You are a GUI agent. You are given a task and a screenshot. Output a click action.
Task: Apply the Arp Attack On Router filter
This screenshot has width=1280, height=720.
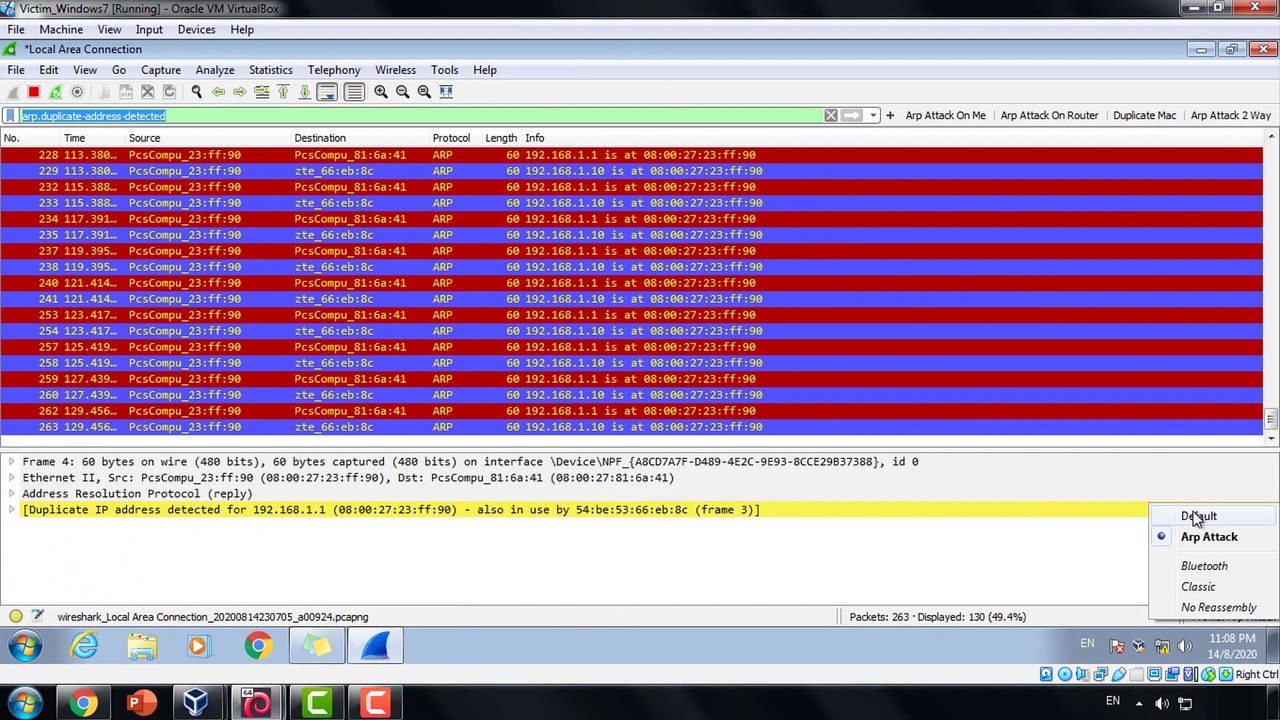[x=1049, y=116]
